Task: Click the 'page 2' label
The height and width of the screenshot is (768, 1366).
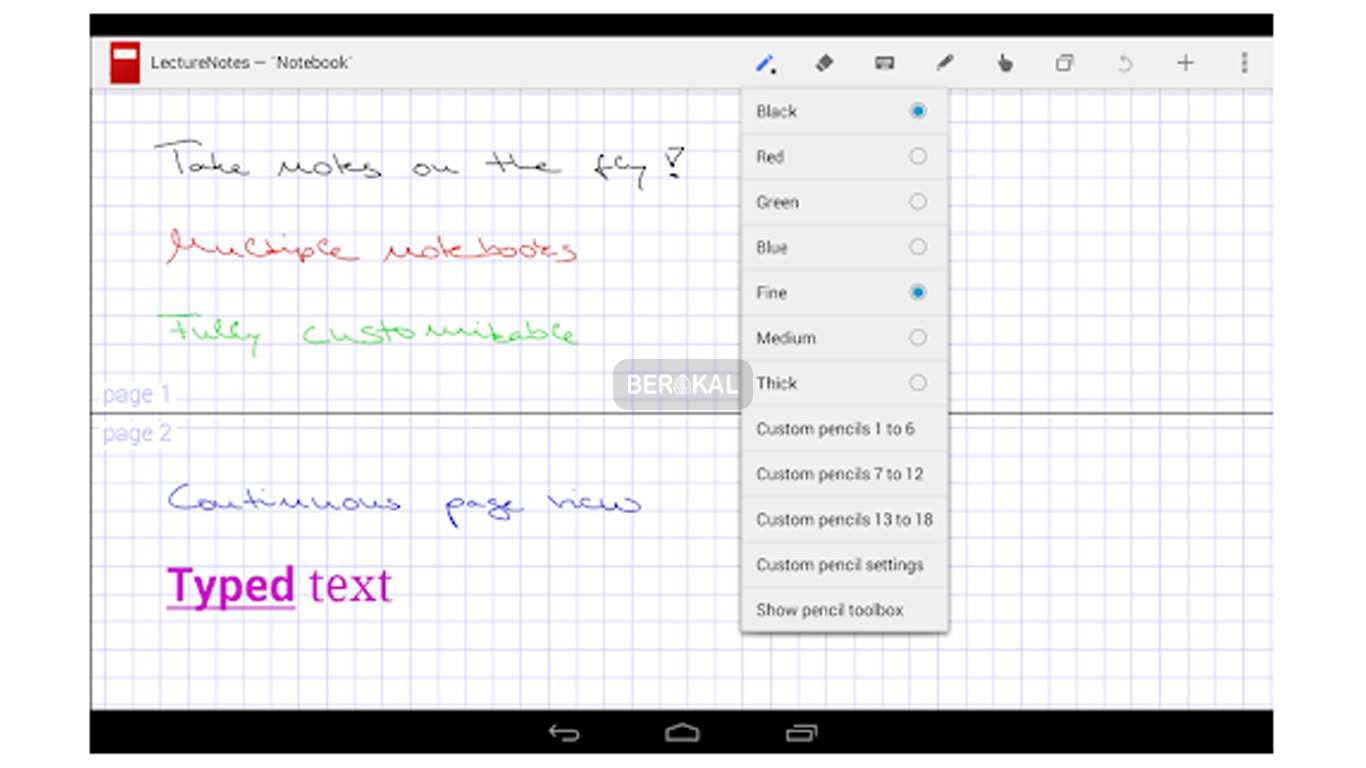Action: coord(136,433)
